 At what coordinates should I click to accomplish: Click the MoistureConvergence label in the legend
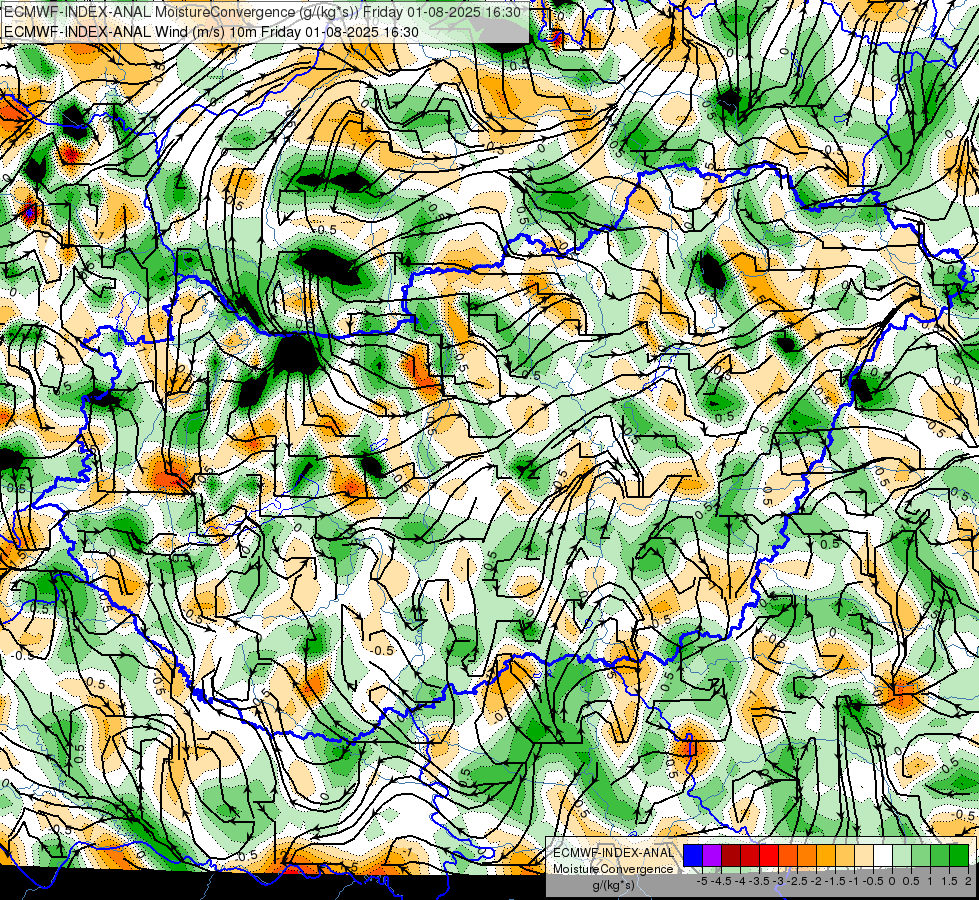(x=613, y=869)
